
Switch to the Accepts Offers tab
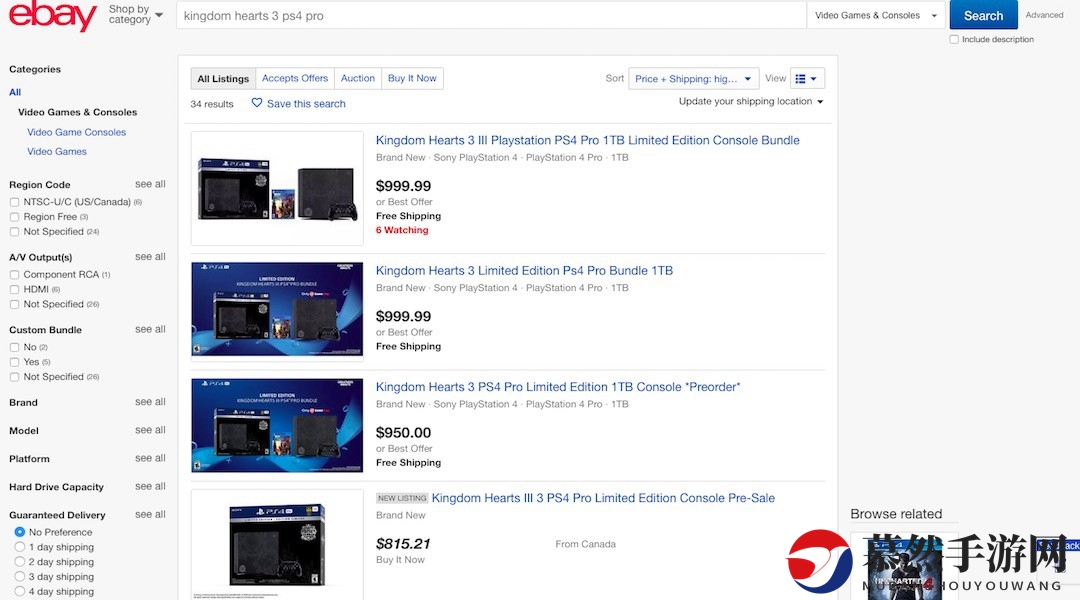[x=295, y=79]
